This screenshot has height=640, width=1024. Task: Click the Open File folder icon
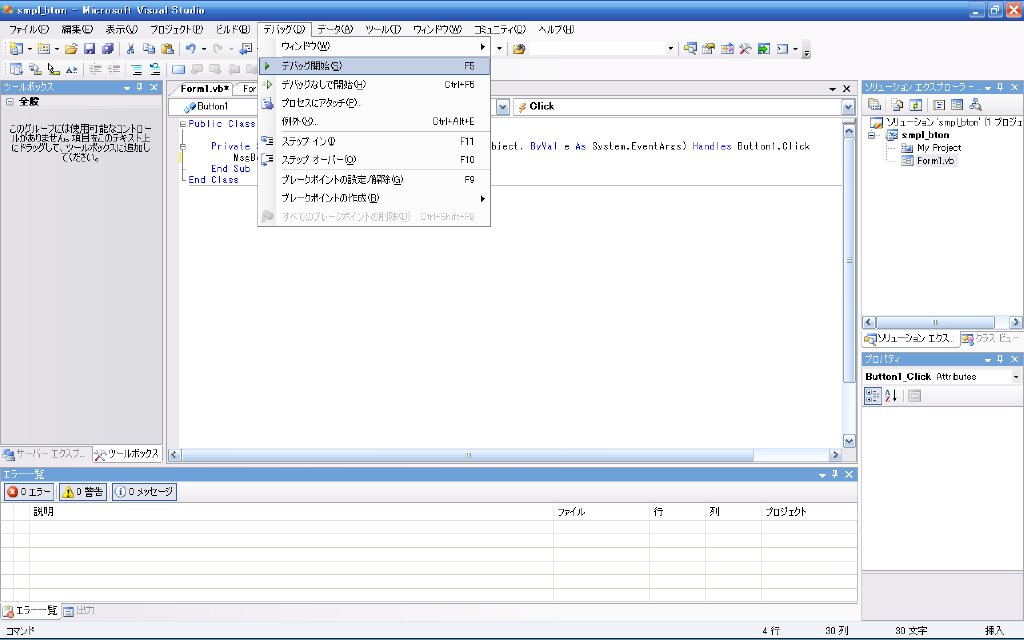(x=71, y=49)
